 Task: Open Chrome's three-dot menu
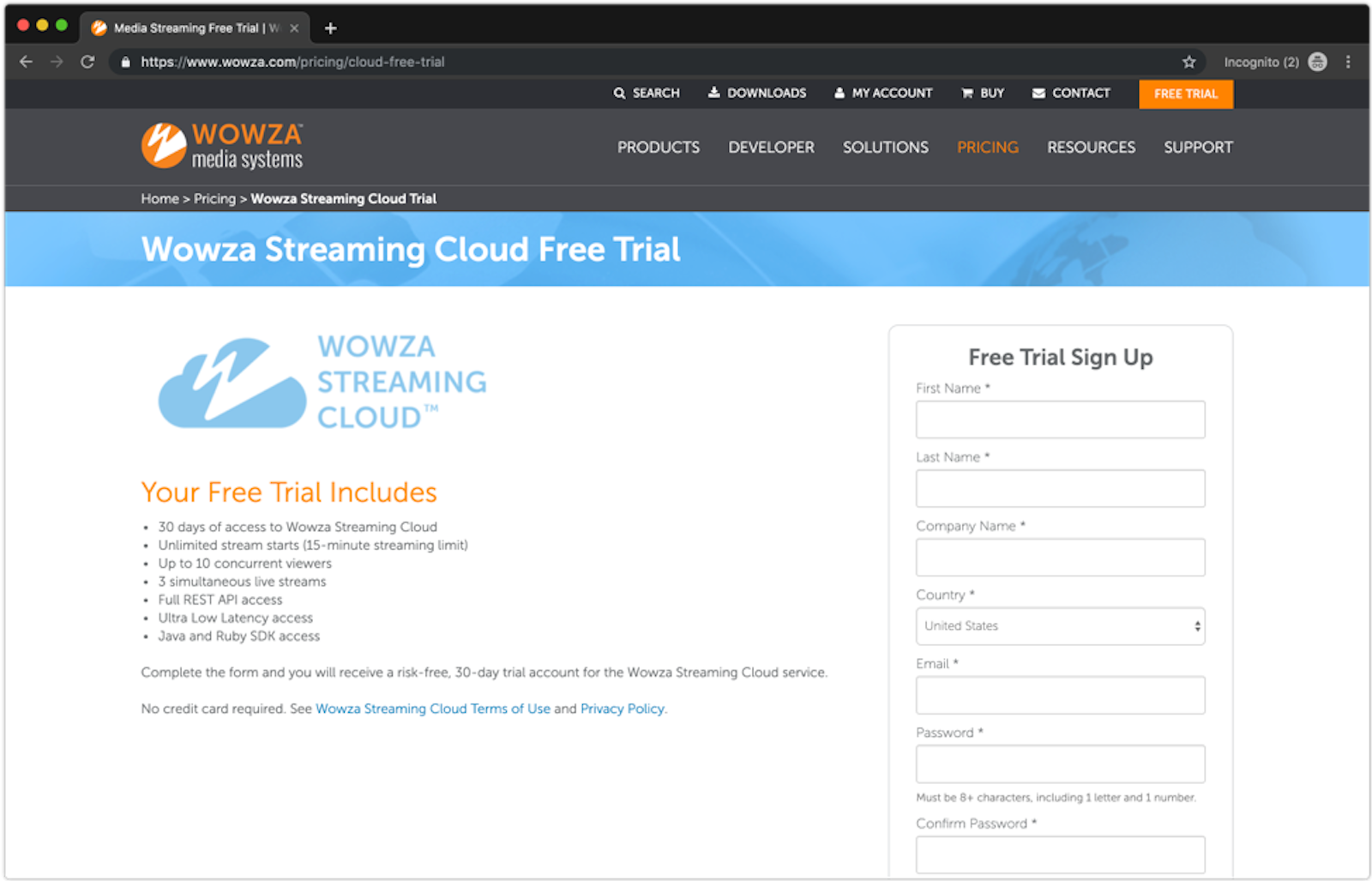(x=1348, y=62)
